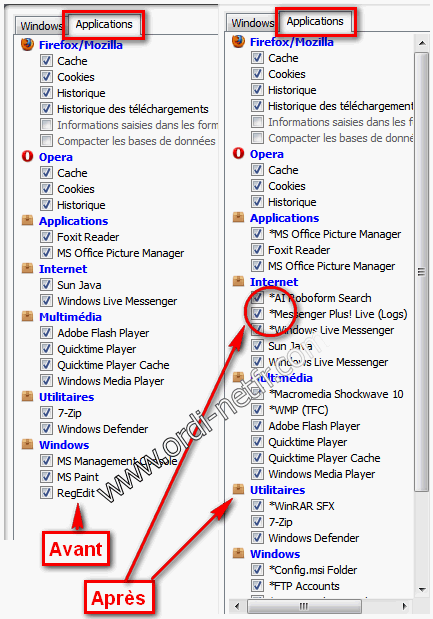This screenshot has height=619, width=433.
Task: Click the Windows box icon in Avant list
Action: pyautogui.click(x=27, y=444)
